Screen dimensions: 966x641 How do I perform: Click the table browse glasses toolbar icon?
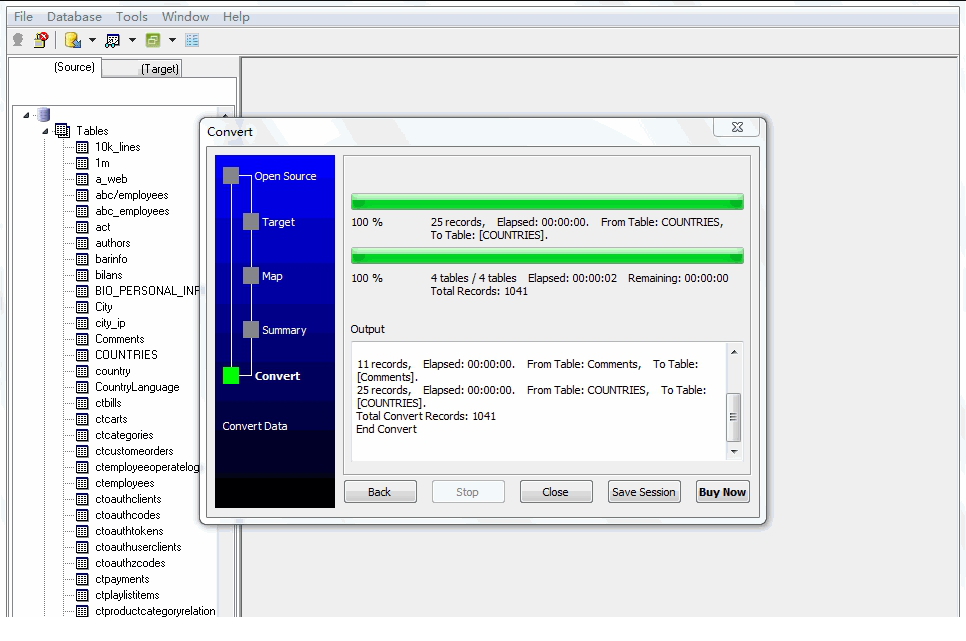(x=112, y=40)
